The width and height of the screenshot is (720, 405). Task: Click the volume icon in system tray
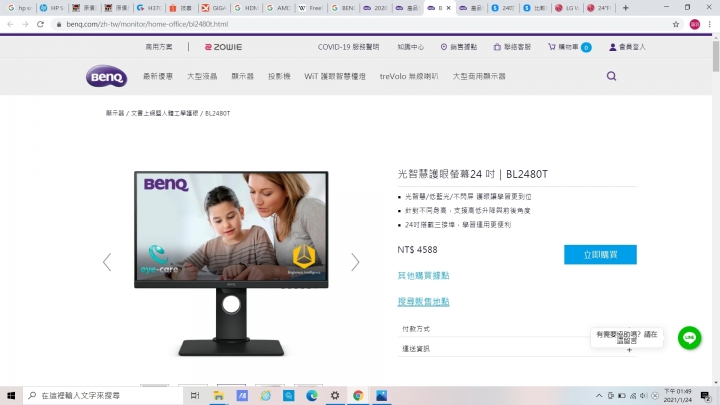point(643,396)
